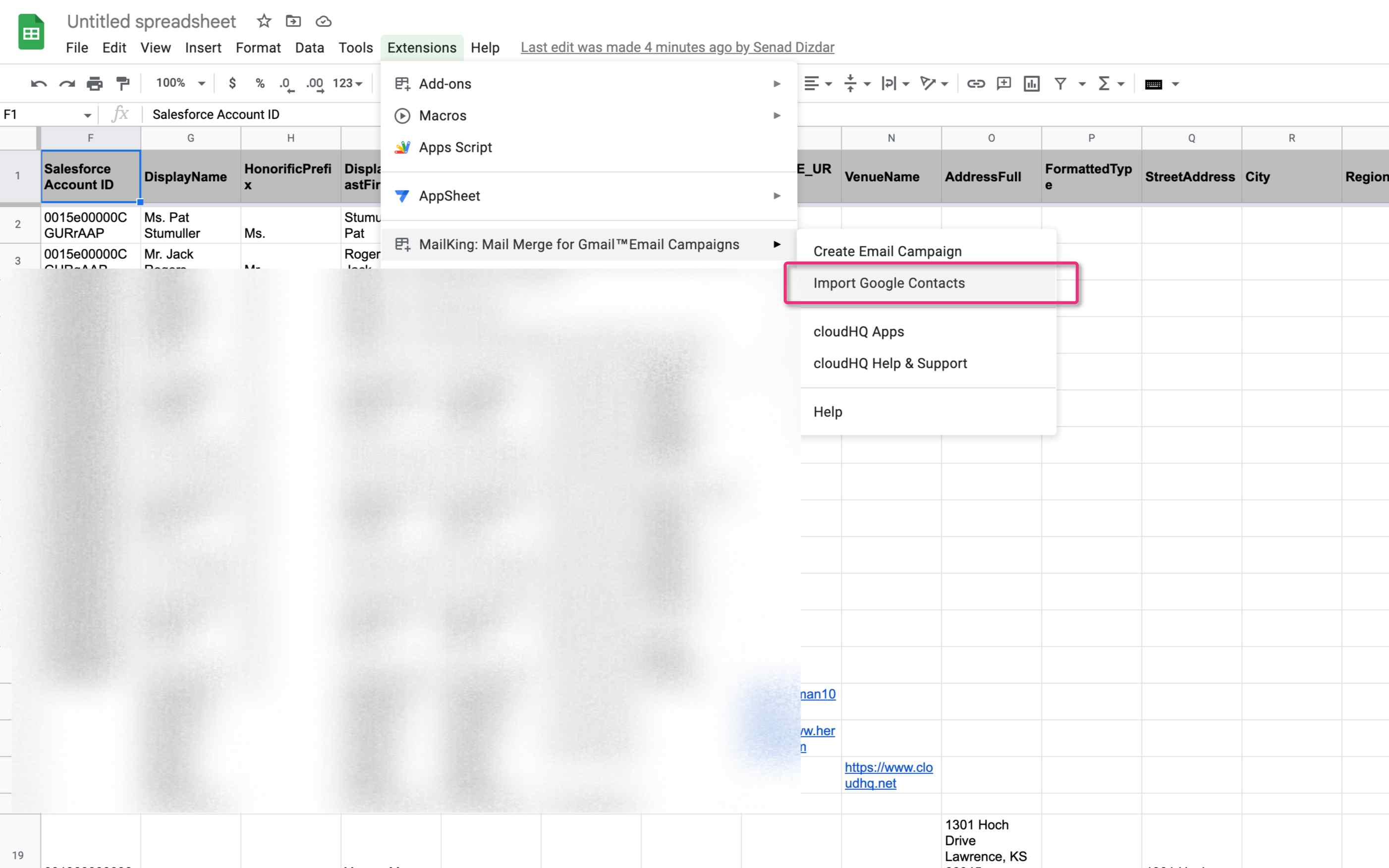
Task: Open MailKing Mail Merge submenu
Action: pyautogui.click(x=589, y=245)
